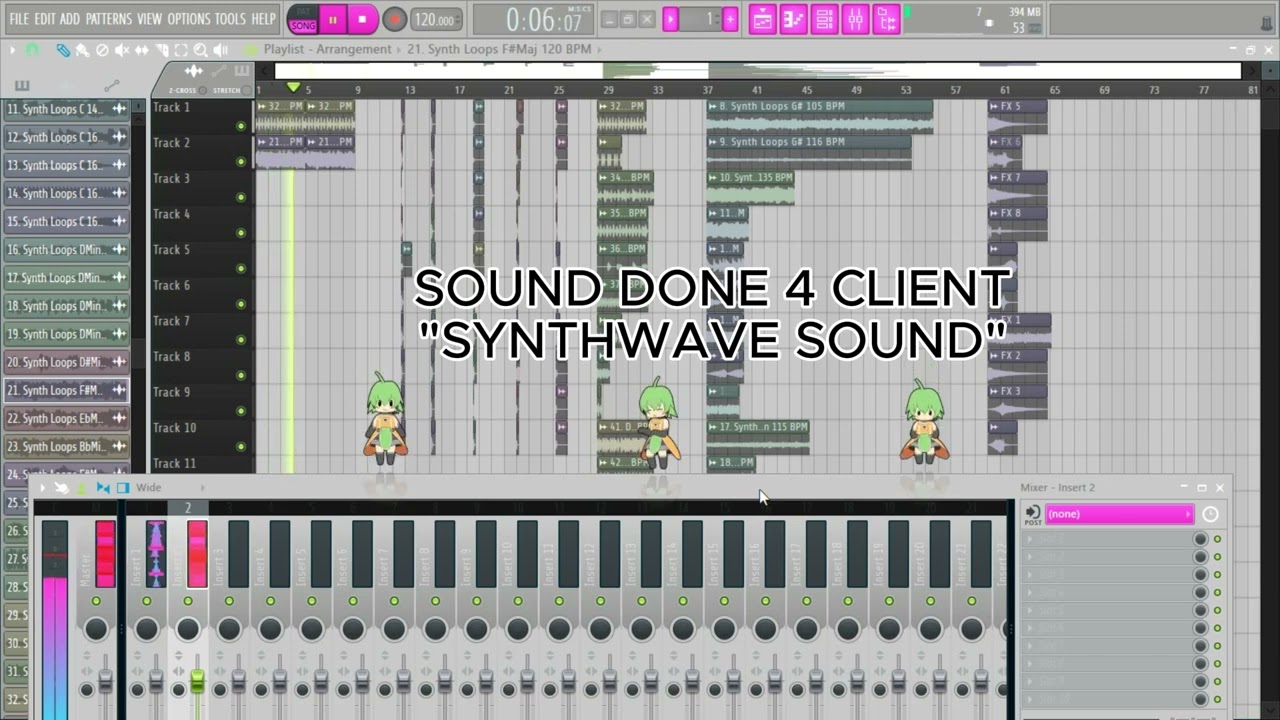Viewport: 1280px width, 720px height.
Task: Open the Playlist view from main toolbar
Action: coord(762,19)
